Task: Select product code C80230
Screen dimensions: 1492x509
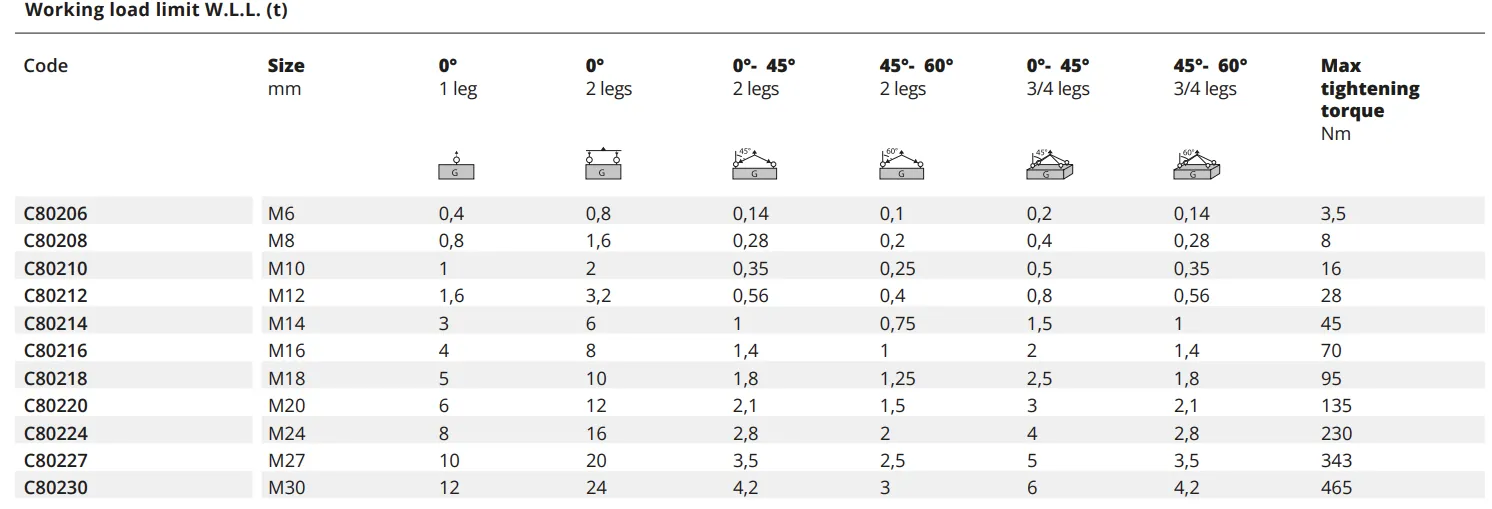Action: click(x=55, y=488)
